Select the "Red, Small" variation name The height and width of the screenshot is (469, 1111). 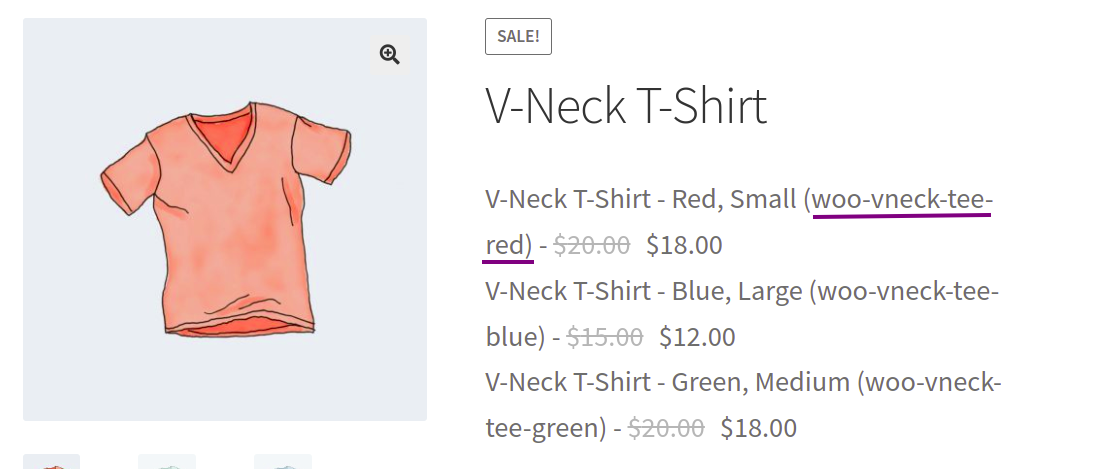(x=734, y=200)
